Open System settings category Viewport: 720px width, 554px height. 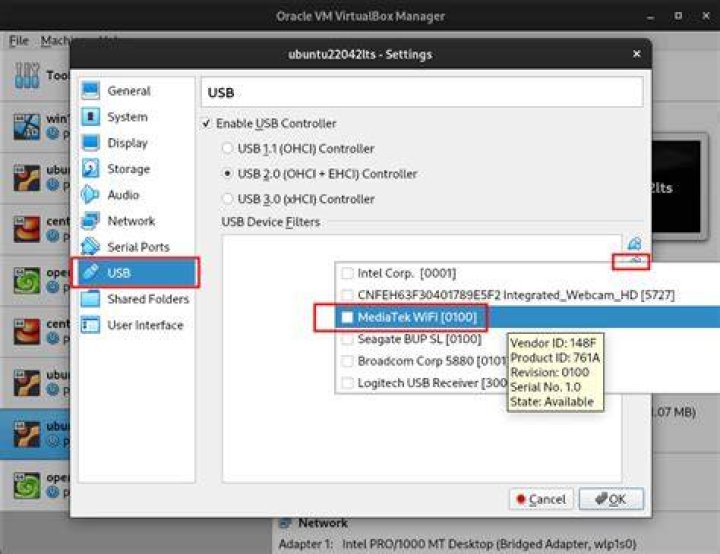[x=136, y=117]
